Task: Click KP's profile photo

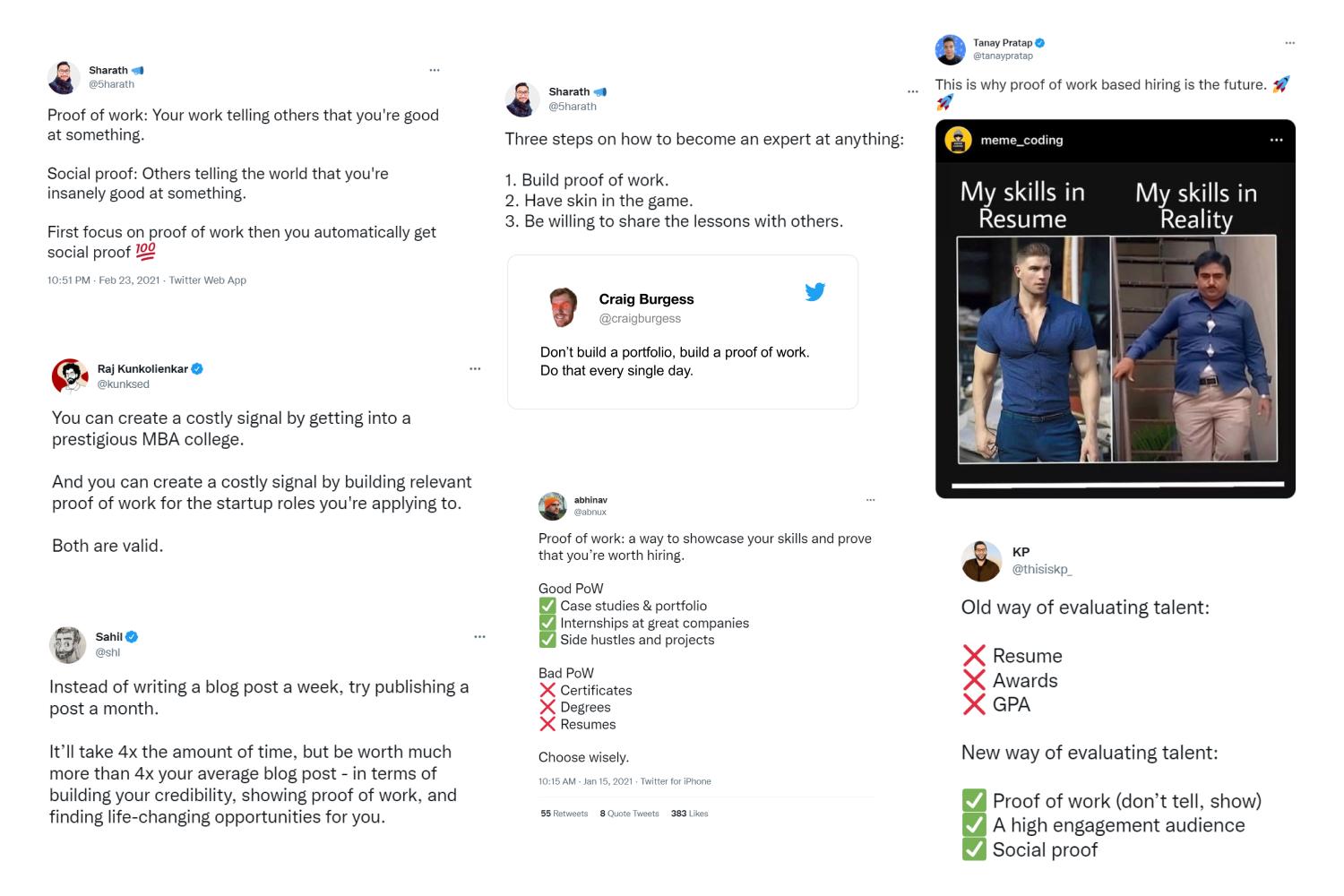Action: click(x=981, y=561)
